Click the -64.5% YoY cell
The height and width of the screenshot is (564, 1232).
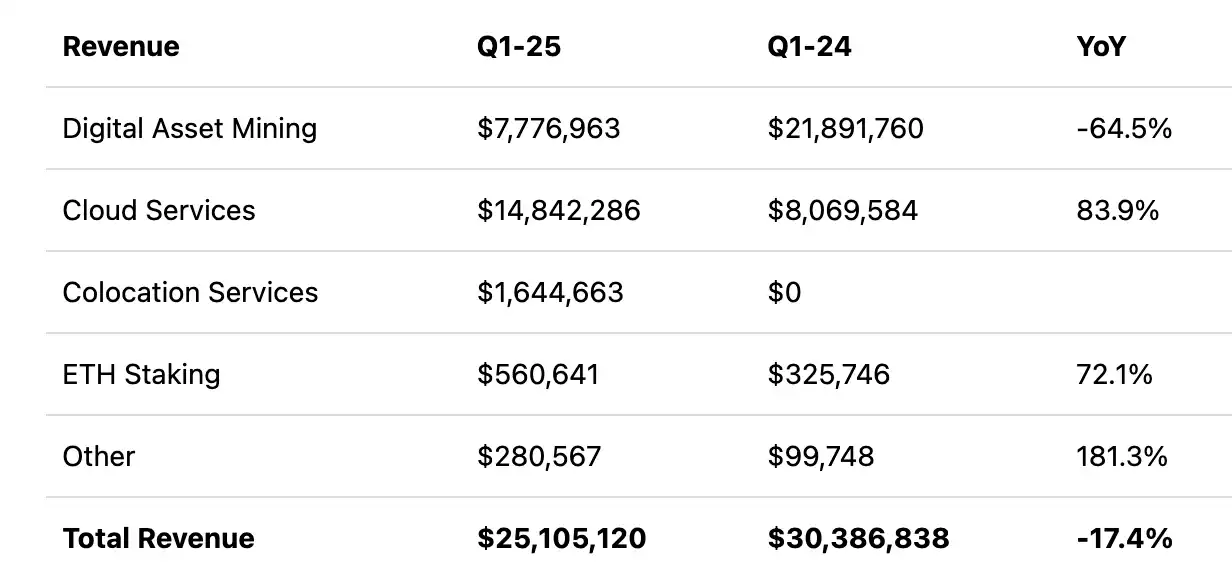click(1124, 129)
